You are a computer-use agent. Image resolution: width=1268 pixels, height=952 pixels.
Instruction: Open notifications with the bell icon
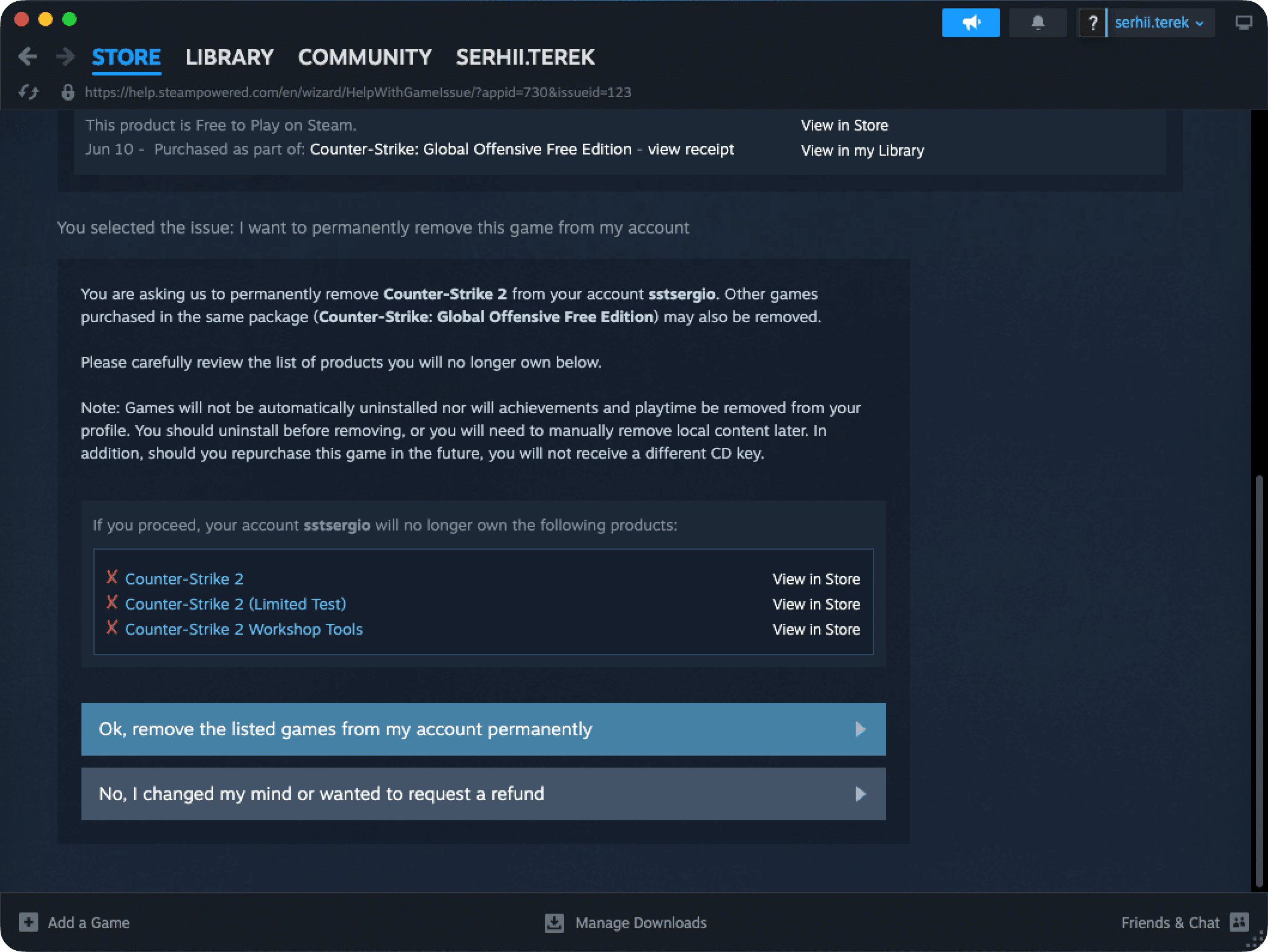coord(1038,22)
